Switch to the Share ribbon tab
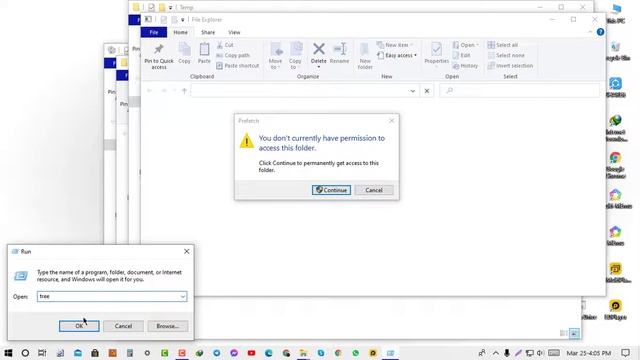The width and height of the screenshot is (640, 360). click(208, 32)
